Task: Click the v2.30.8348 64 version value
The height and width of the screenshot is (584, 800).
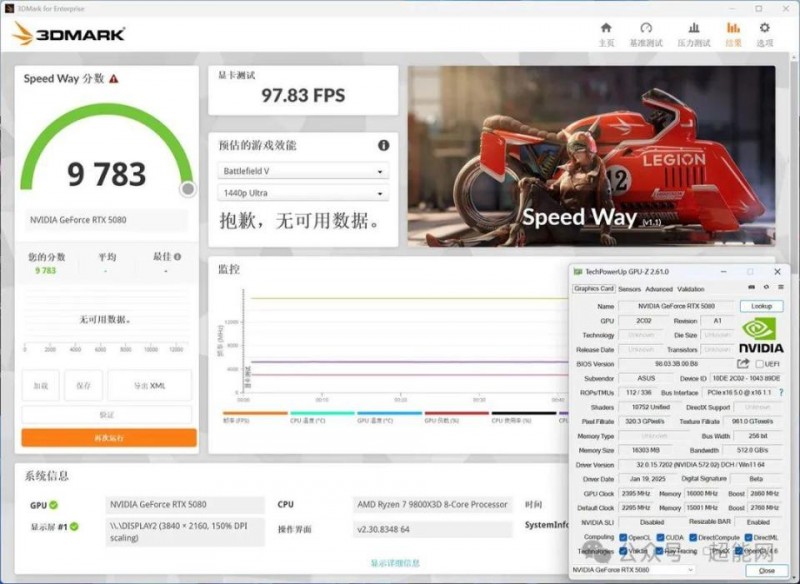Action: 432,529
